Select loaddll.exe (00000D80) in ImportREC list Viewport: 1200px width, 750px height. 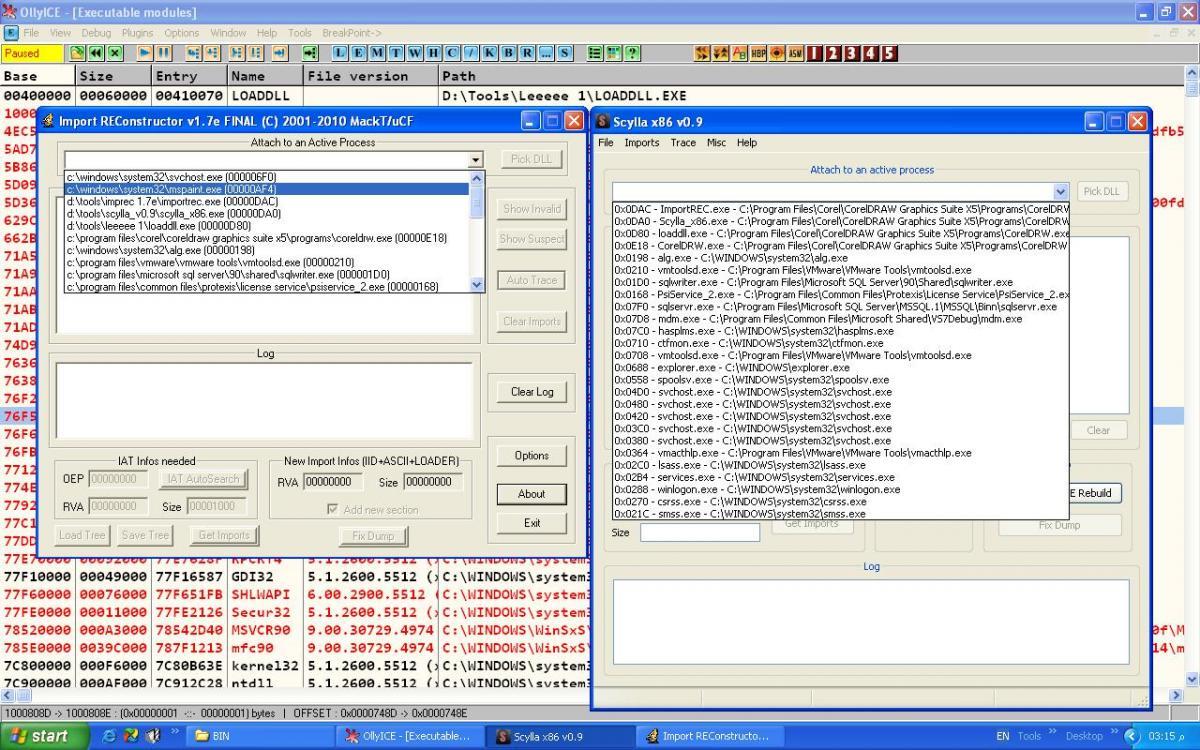[267, 225]
